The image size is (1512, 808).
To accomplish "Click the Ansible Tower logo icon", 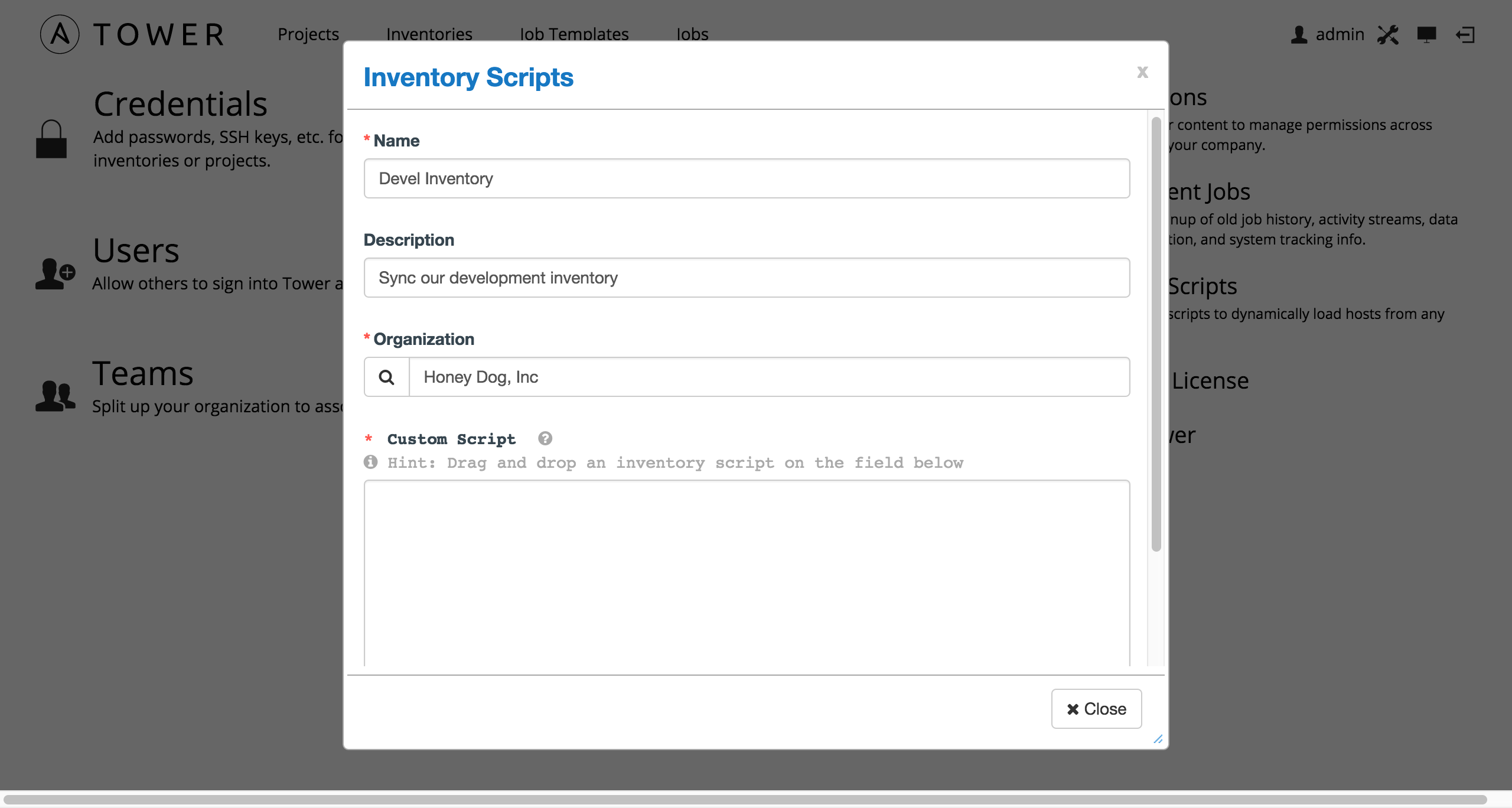I will click(60, 34).
